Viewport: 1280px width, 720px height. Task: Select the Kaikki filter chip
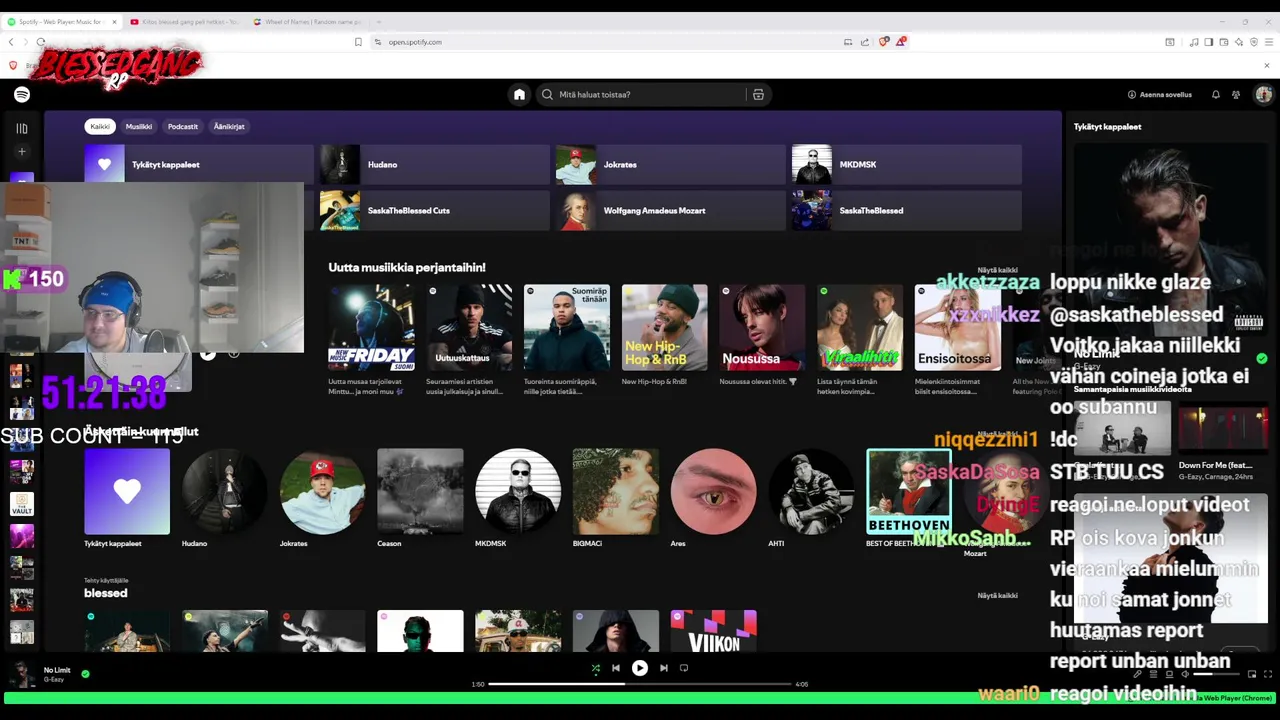pos(100,126)
